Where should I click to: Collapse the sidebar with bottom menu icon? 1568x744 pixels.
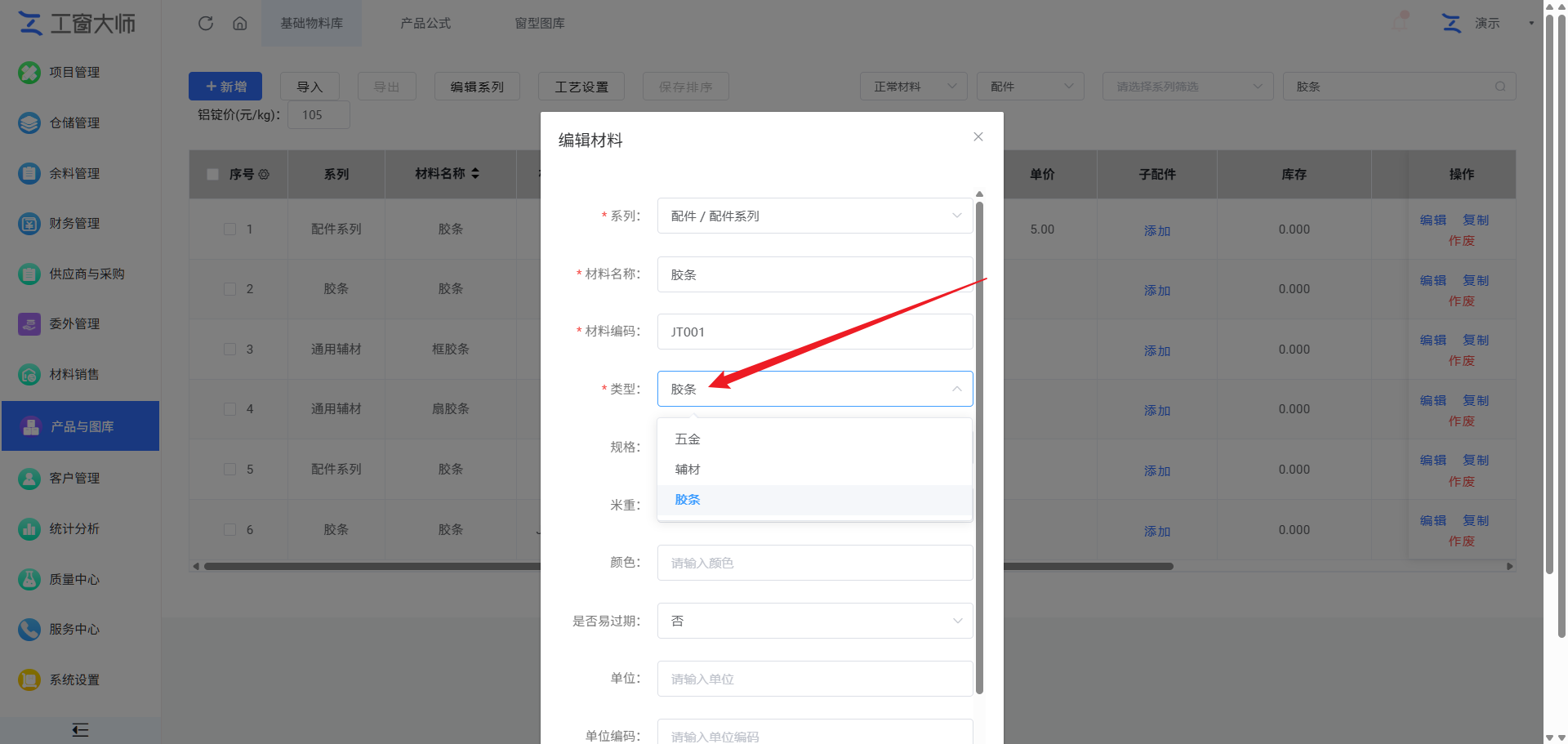coord(80,730)
